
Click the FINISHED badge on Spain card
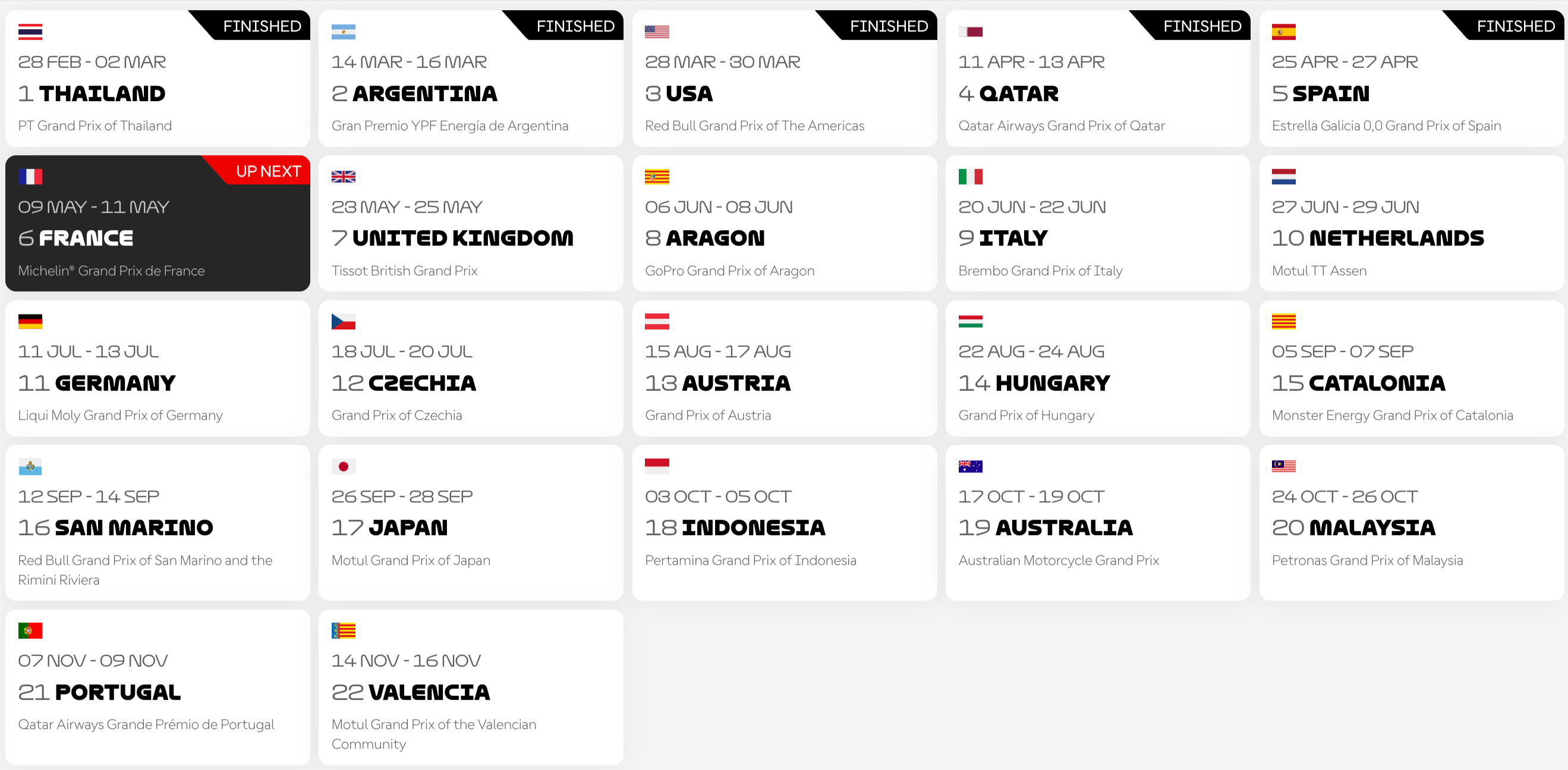coord(1503,25)
